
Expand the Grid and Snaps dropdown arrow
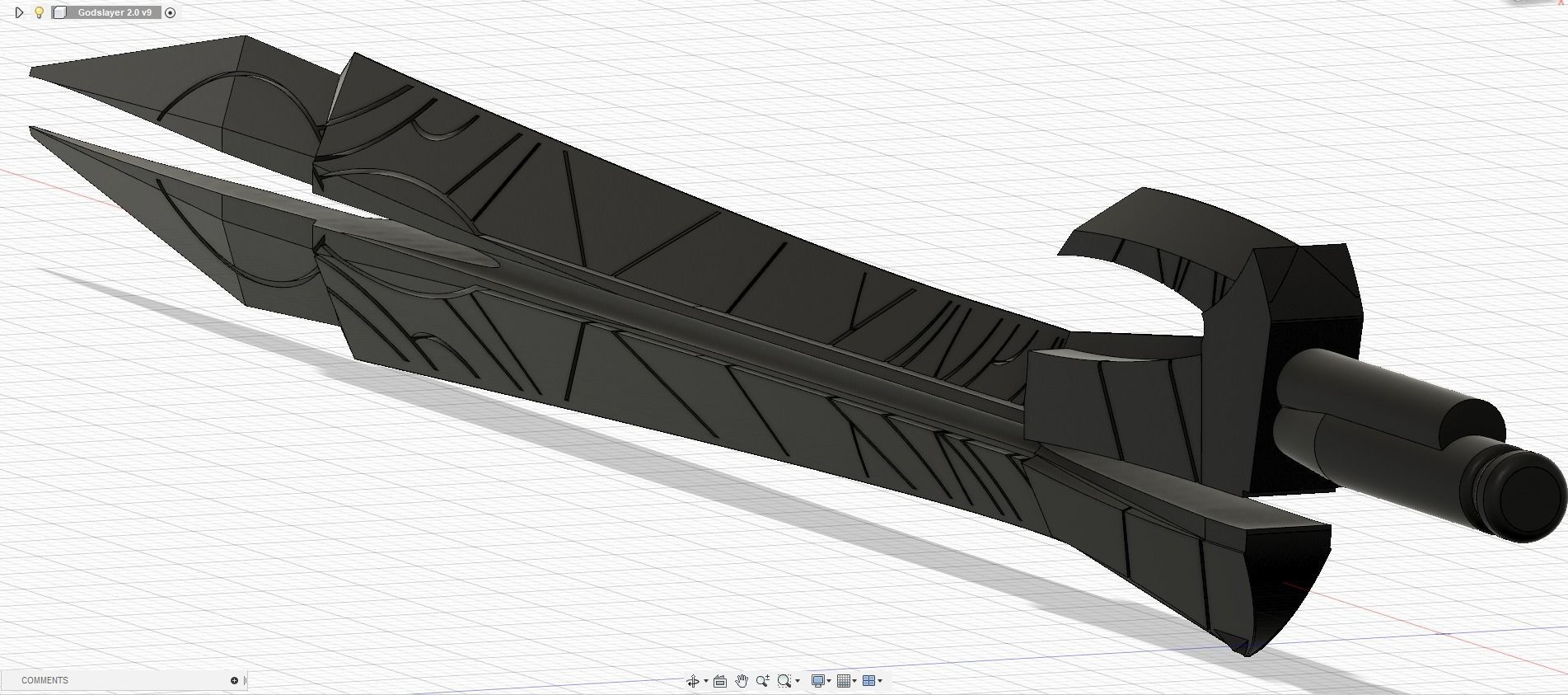pyautogui.click(x=854, y=681)
